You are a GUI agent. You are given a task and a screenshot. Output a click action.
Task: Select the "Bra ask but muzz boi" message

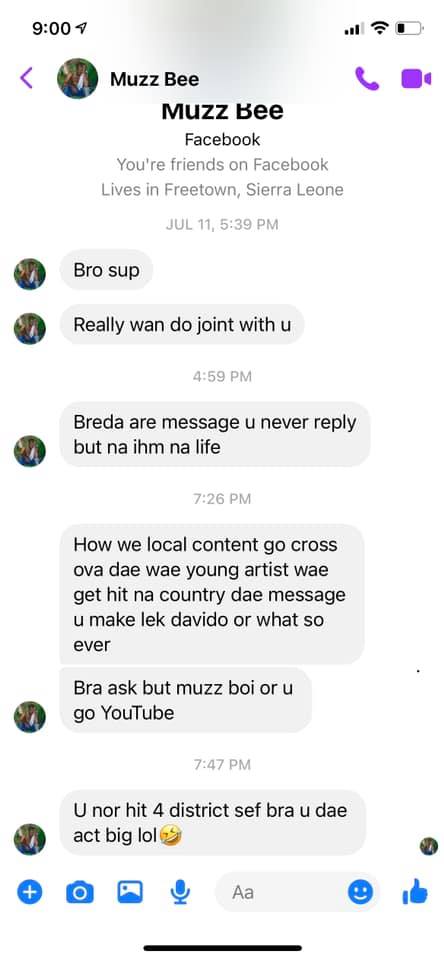click(x=186, y=700)
